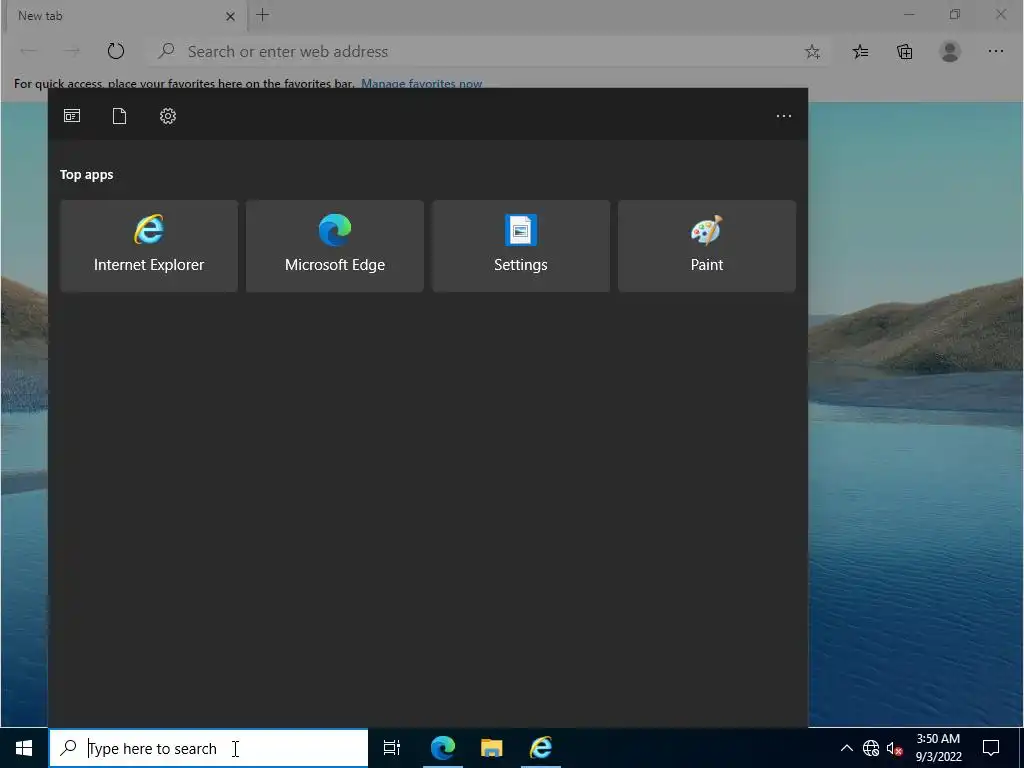Show hidden system tray icons
Viewport: 1024px width, 768px height.
click(x=846, y=748)
